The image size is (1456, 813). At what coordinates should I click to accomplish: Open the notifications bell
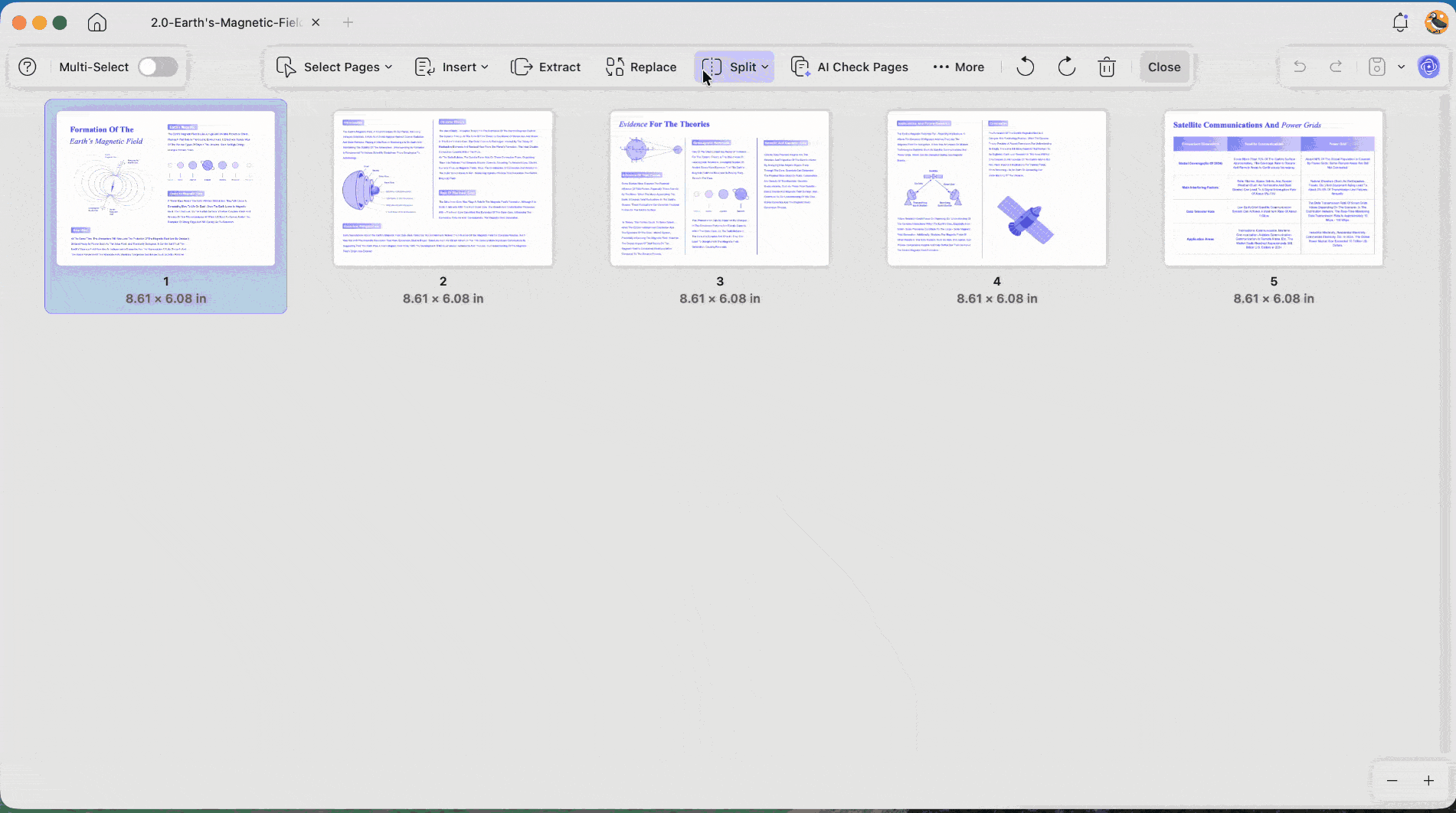[1400, 23]
